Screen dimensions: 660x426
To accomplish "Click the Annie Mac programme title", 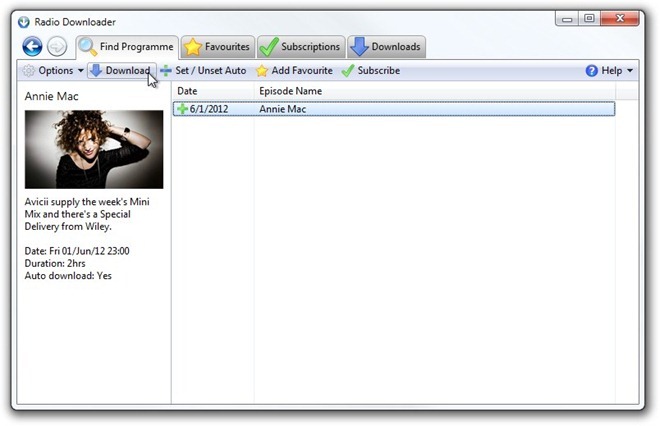I will click(x=51, y=96).
